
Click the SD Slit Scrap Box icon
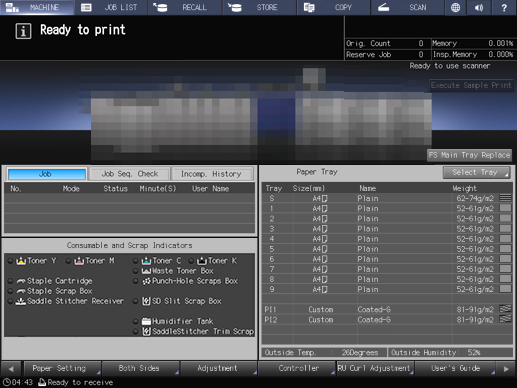146,301
